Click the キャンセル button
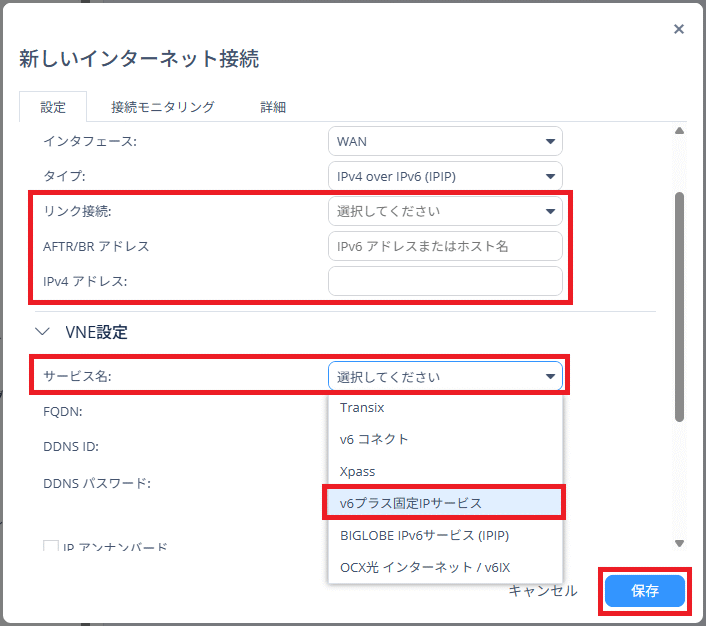Screen dimensions: 706x626 click(543, 591)
